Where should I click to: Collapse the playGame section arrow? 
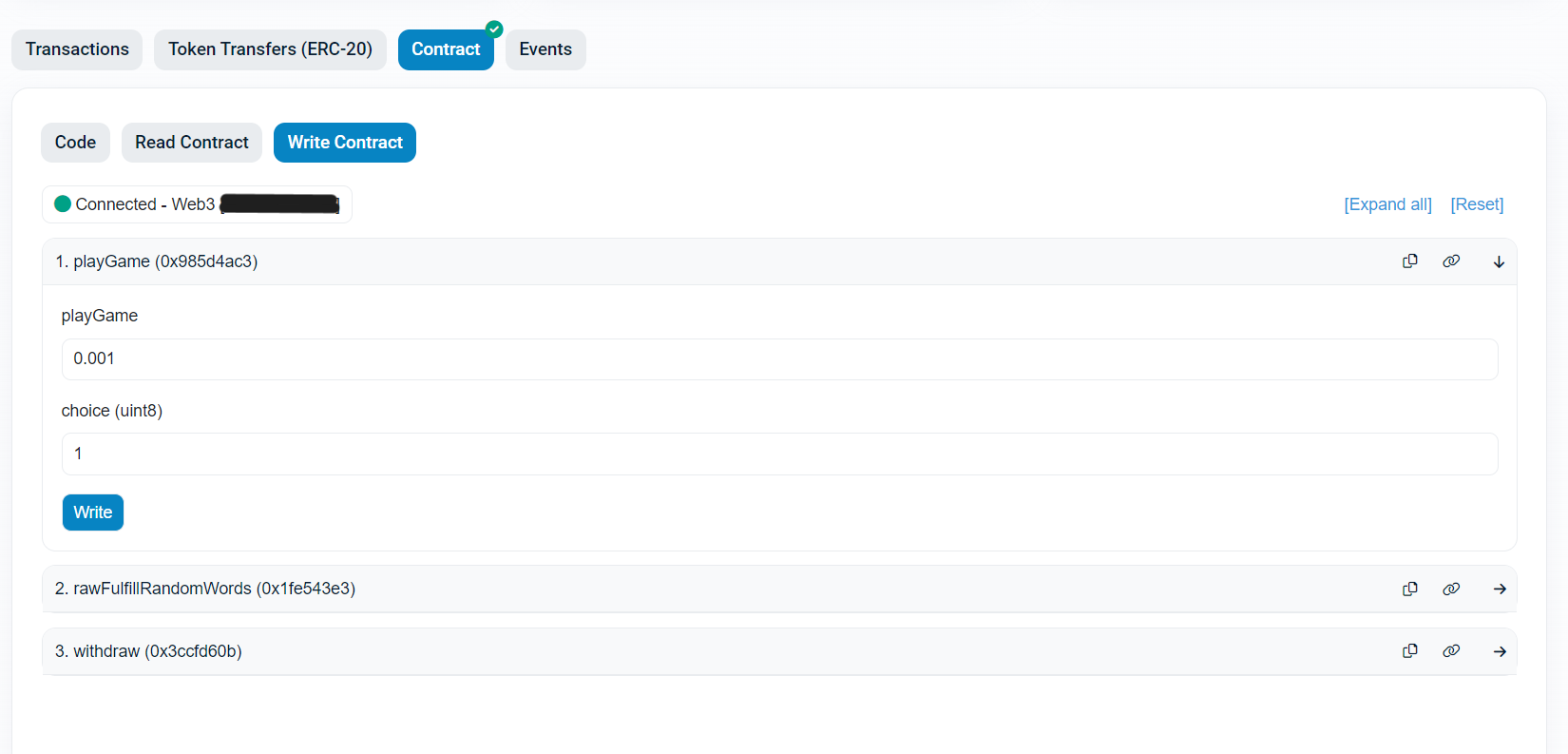coord(1499,262)
